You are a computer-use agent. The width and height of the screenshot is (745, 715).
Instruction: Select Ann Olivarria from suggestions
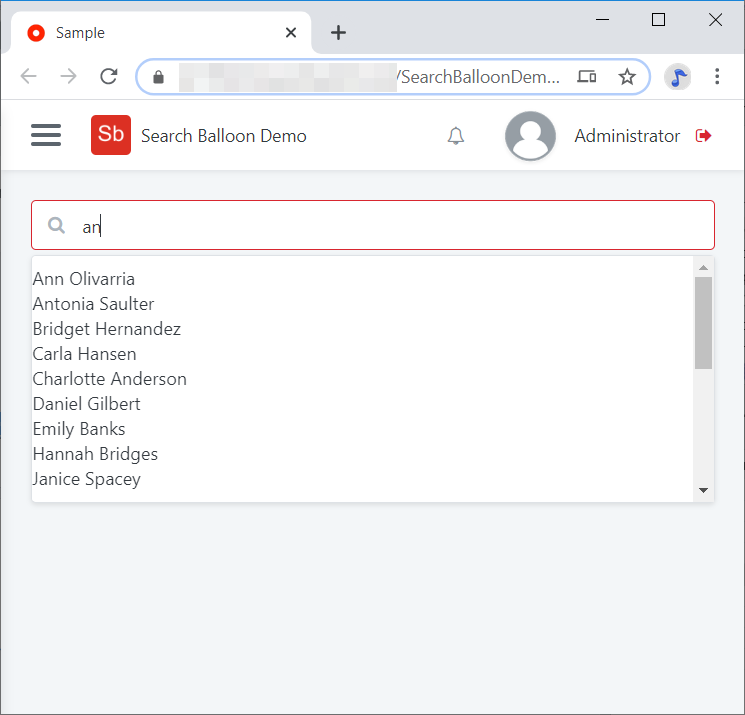(84, 279)
